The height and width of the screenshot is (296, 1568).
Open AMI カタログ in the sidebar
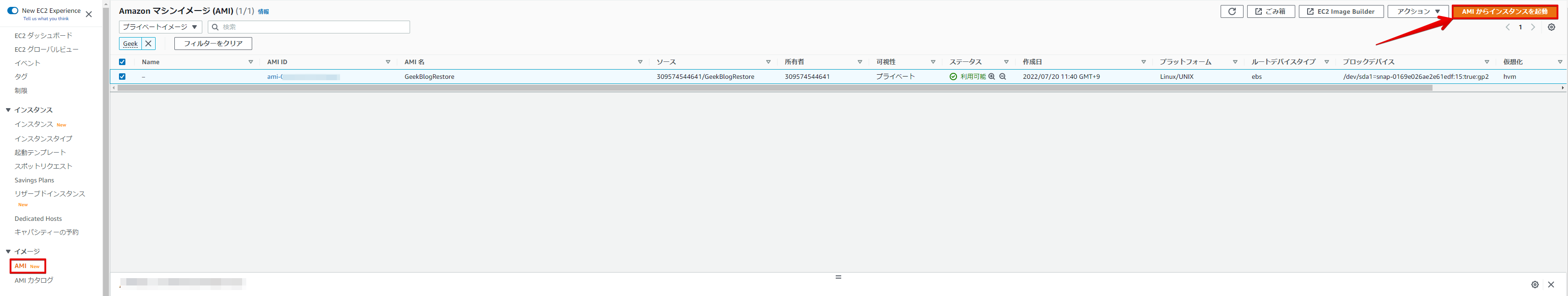pyautogui.click(x=34, y=280)
